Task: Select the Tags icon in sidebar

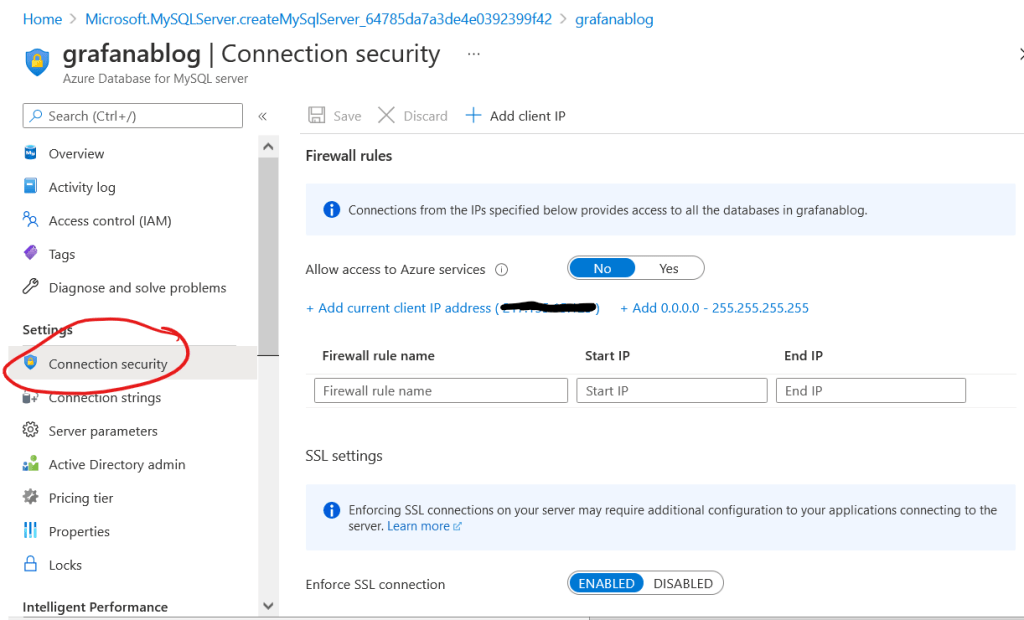Action: click(x=30, y=254)
